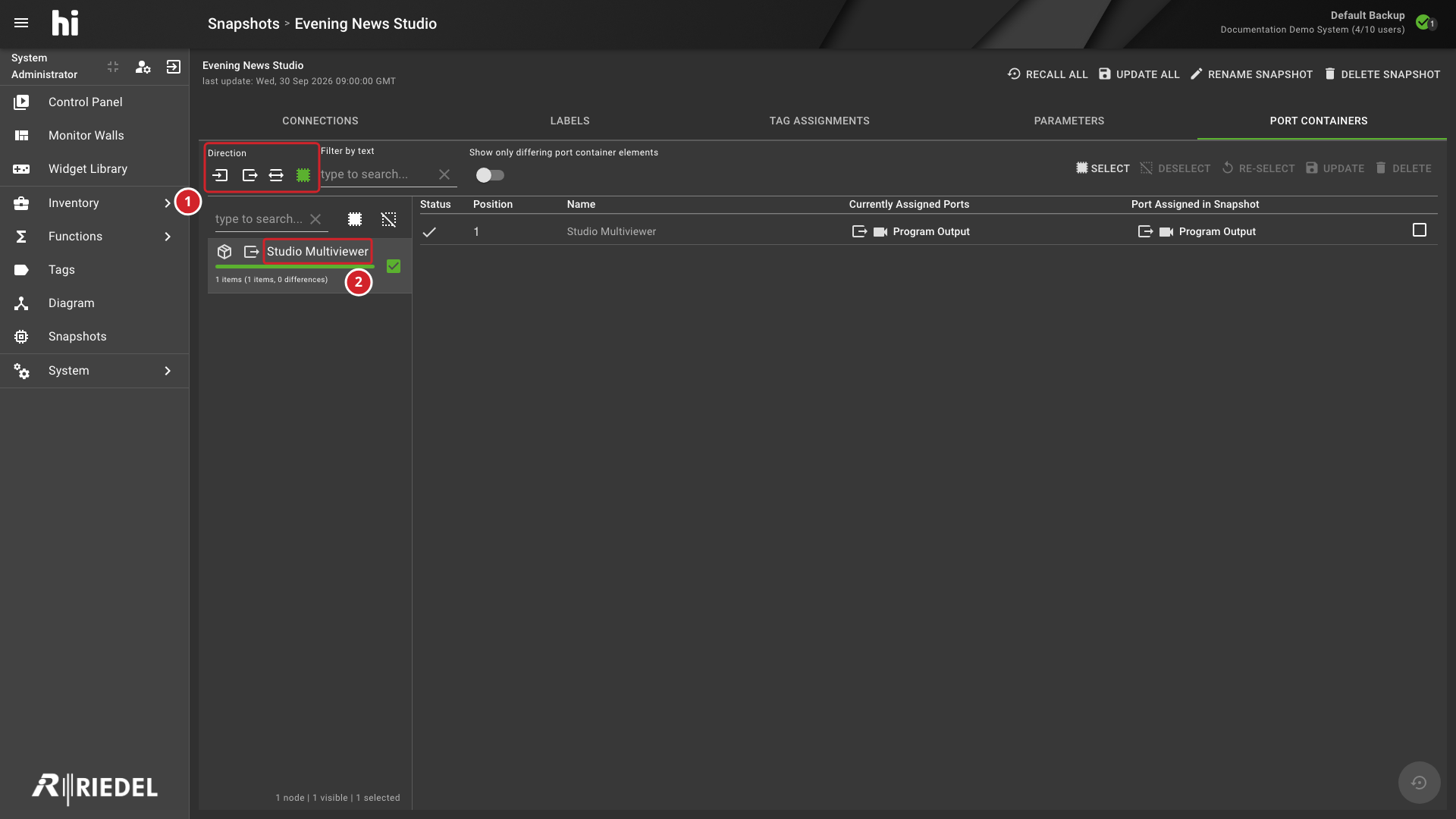The image size is (1456, 819).
Task: Select bidirectional direction filter icon
Action: pyautogui.click(x=276, y=175)
